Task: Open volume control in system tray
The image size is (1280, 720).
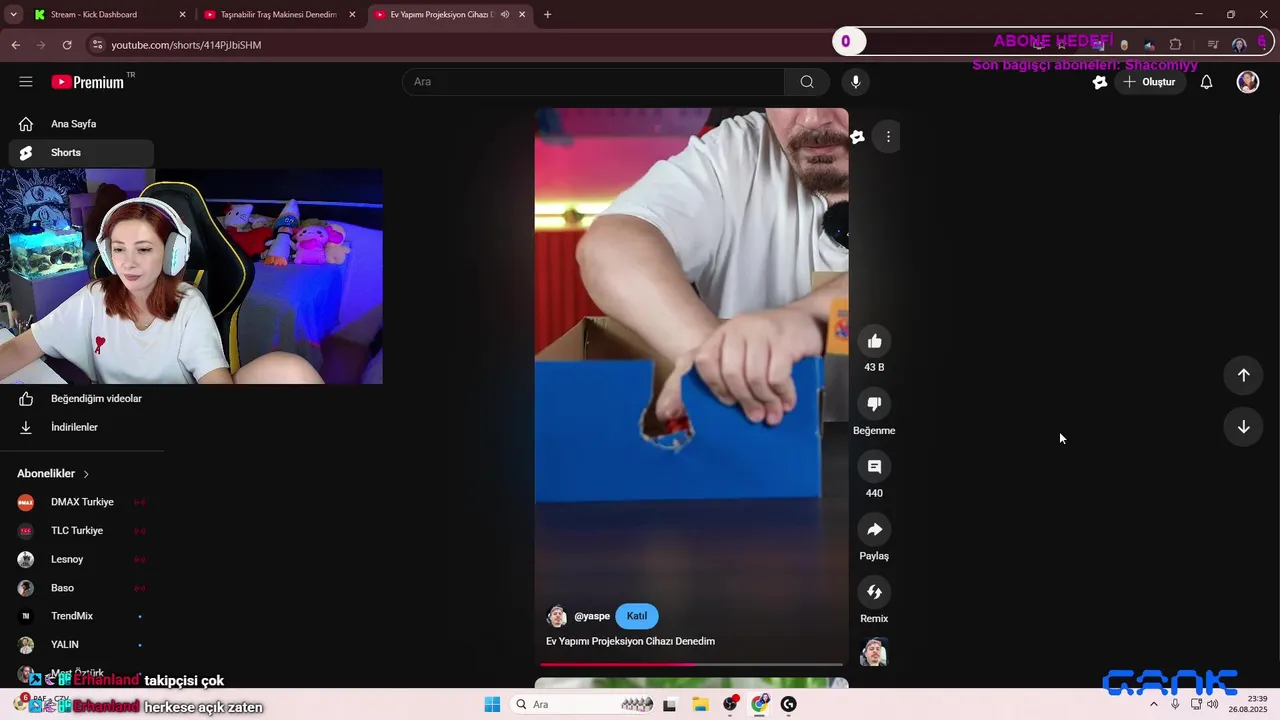Action: point(1212,705)
